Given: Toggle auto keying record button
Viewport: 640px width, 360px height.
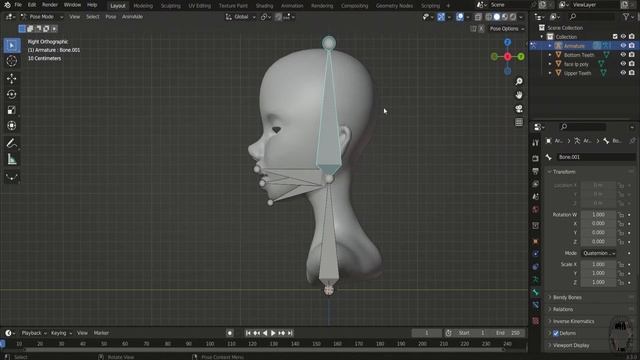Looking at the screenshot, I should click(x=230, y=333).
